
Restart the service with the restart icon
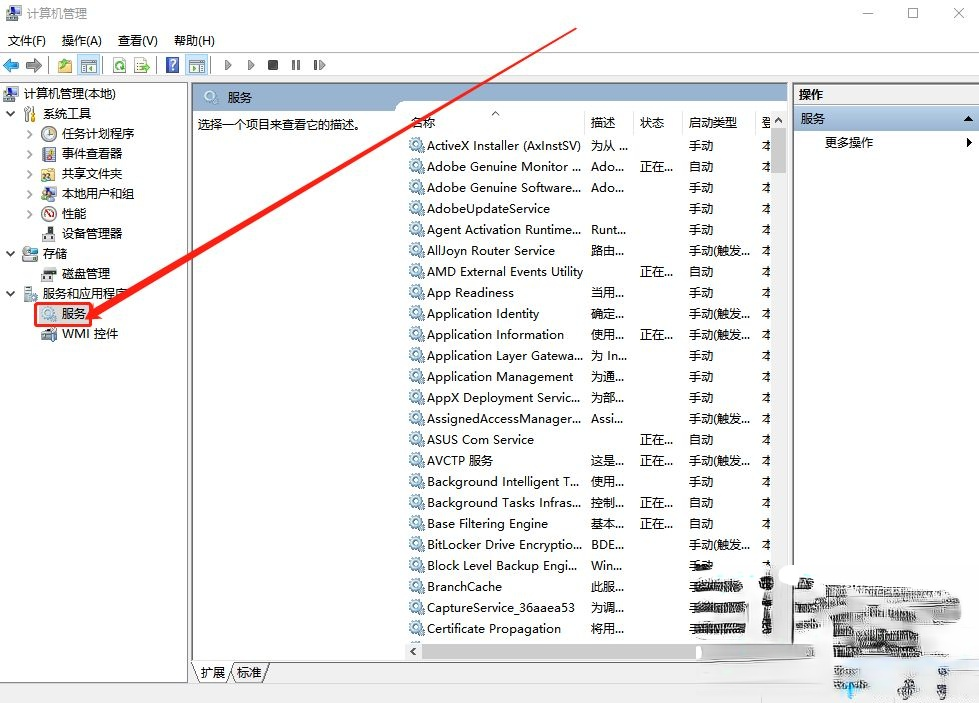(319, 64)
